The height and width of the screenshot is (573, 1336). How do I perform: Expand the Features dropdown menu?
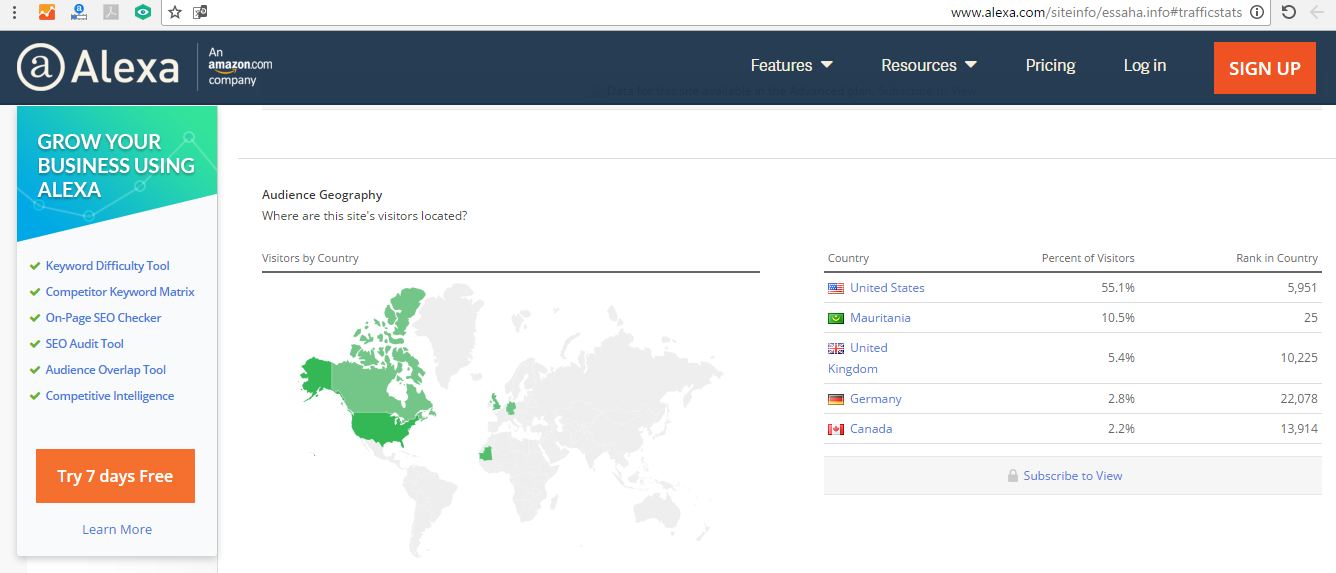[791, 65]
